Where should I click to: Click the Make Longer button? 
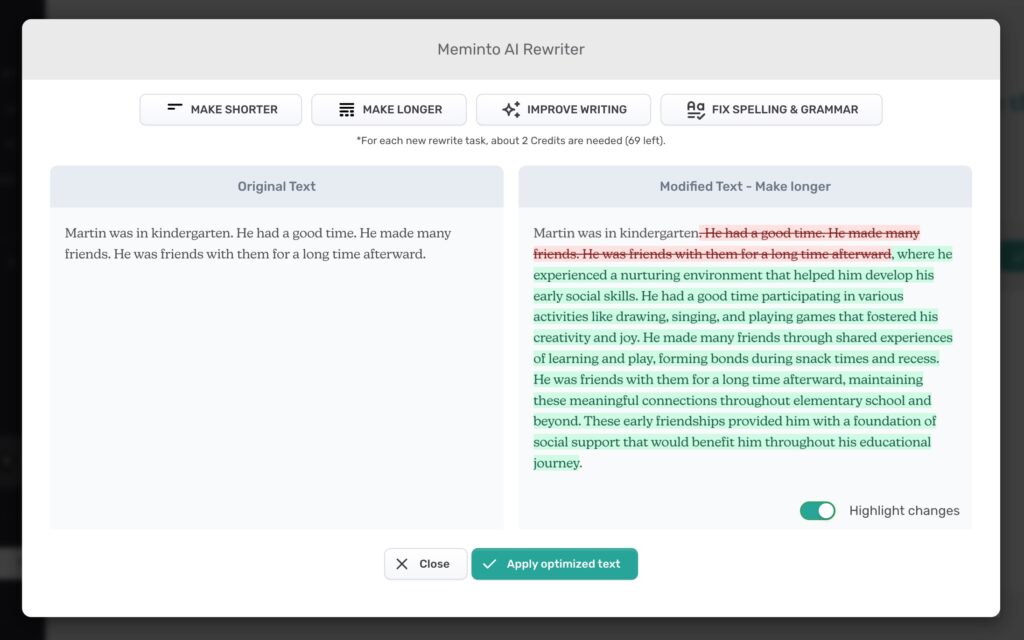point(389,110)
